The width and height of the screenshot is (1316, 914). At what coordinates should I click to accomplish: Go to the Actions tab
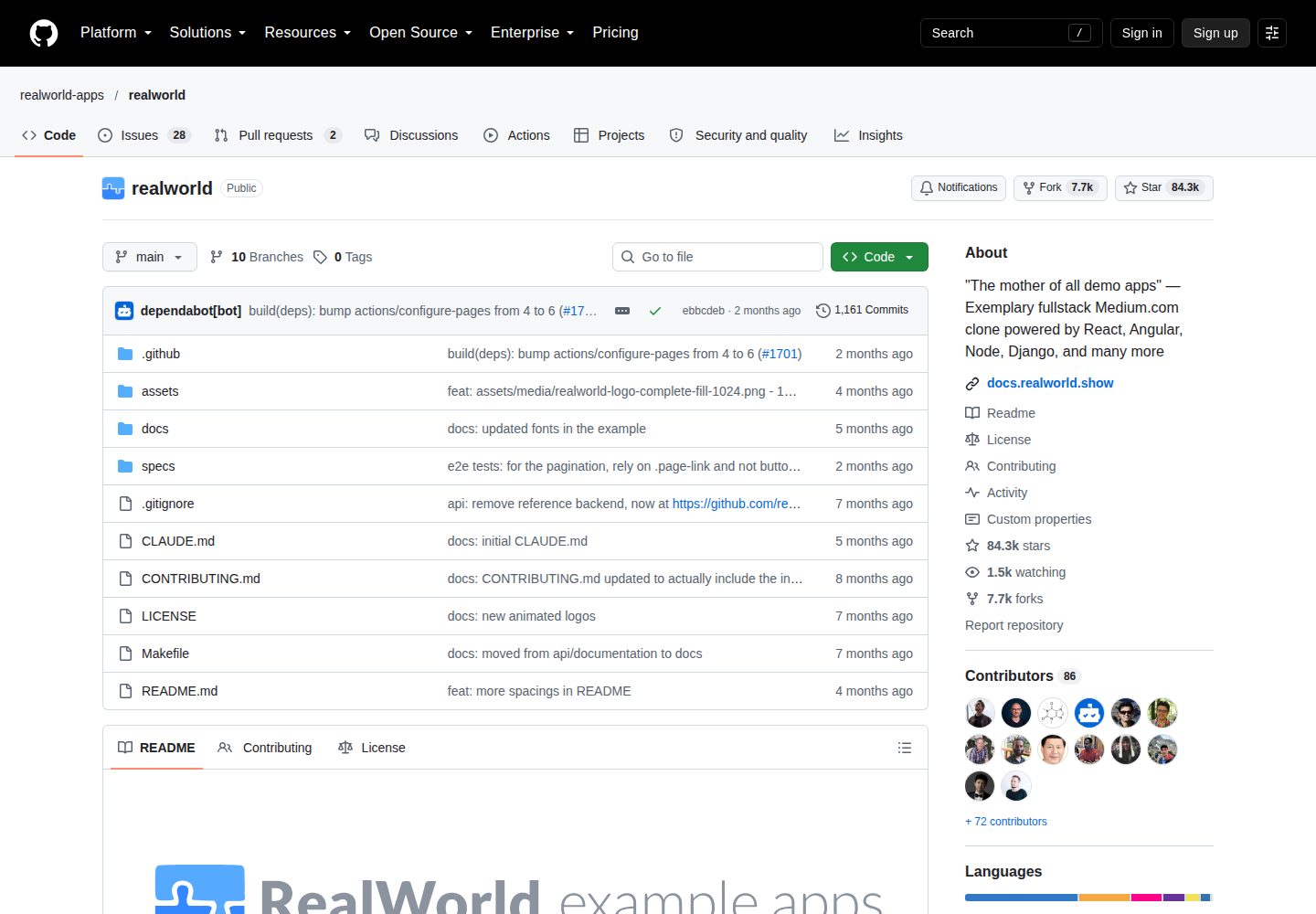(516, 135)
